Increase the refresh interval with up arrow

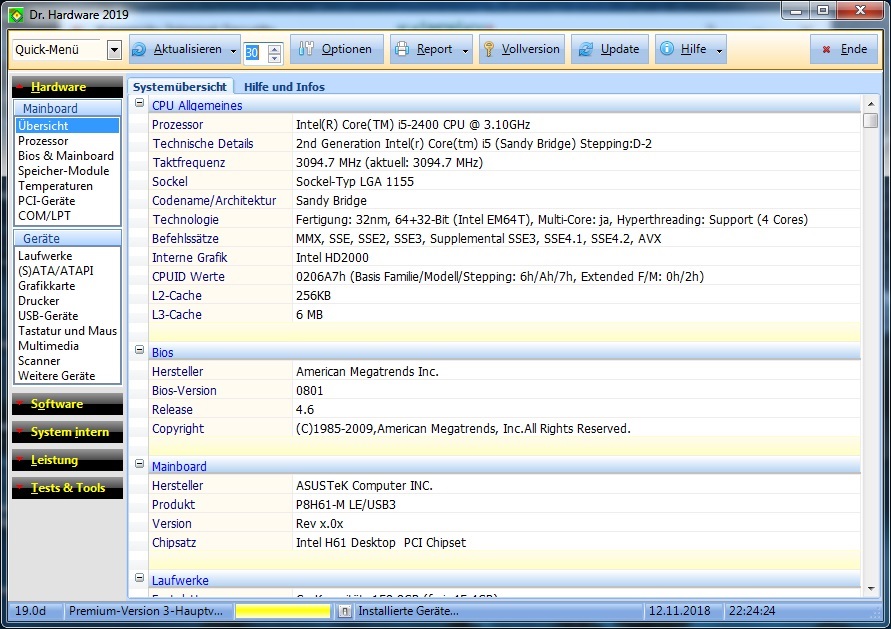pyautogui.click(x=274, y=48)
